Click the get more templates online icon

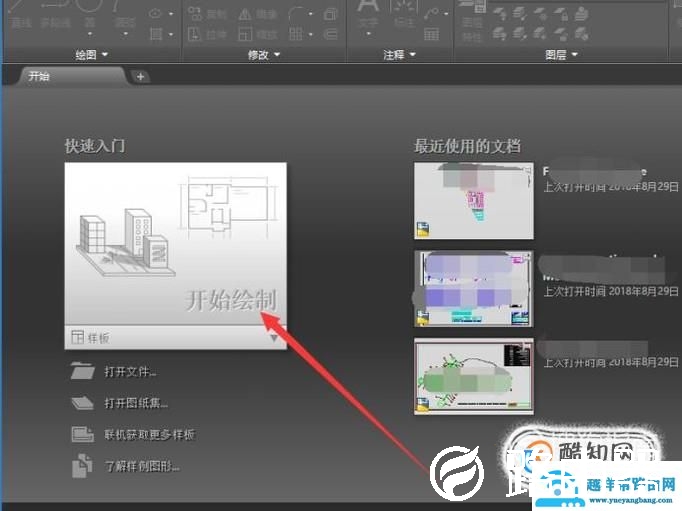tap(82, 434)
